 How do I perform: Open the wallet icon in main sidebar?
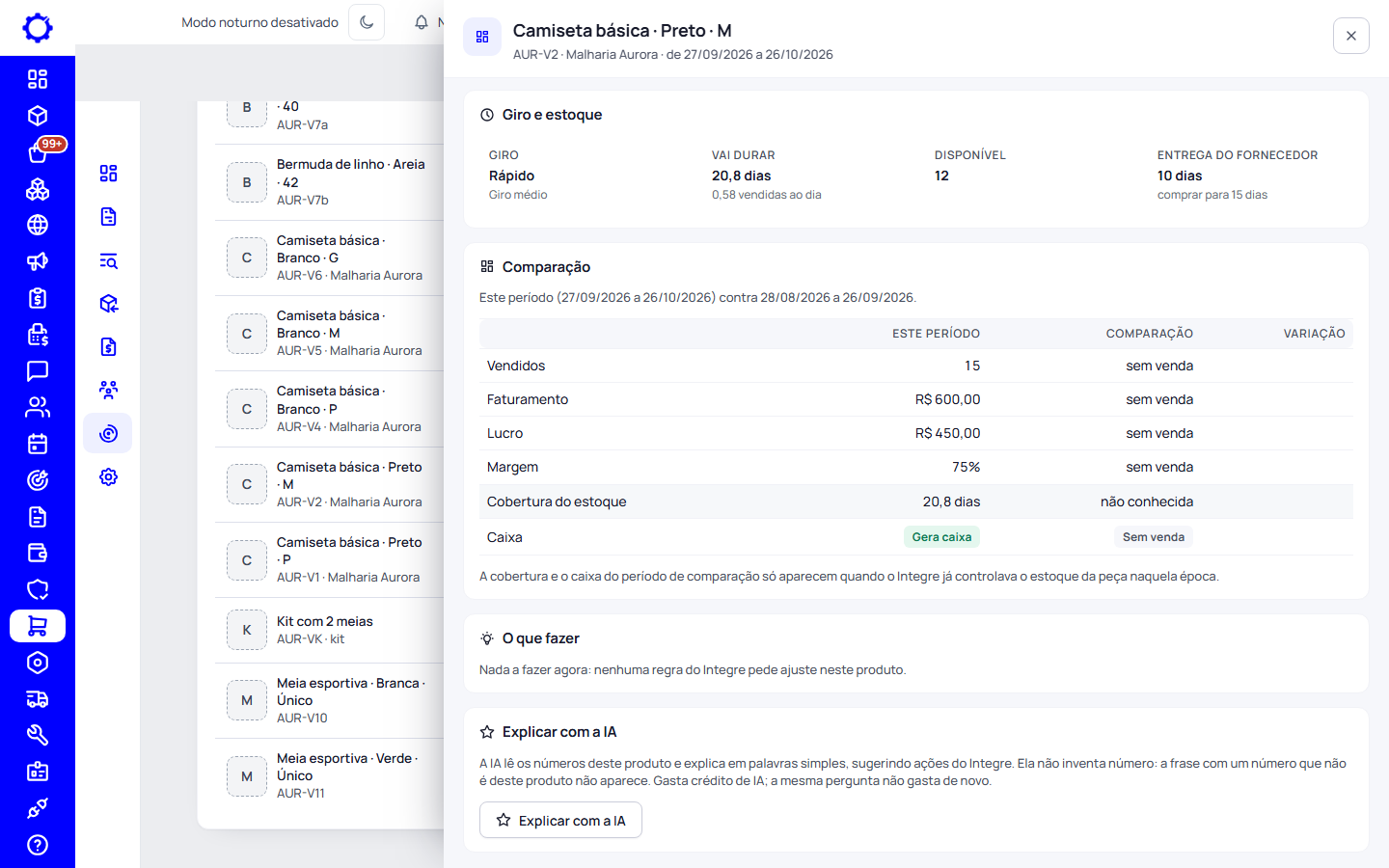(x=38, y=554)
